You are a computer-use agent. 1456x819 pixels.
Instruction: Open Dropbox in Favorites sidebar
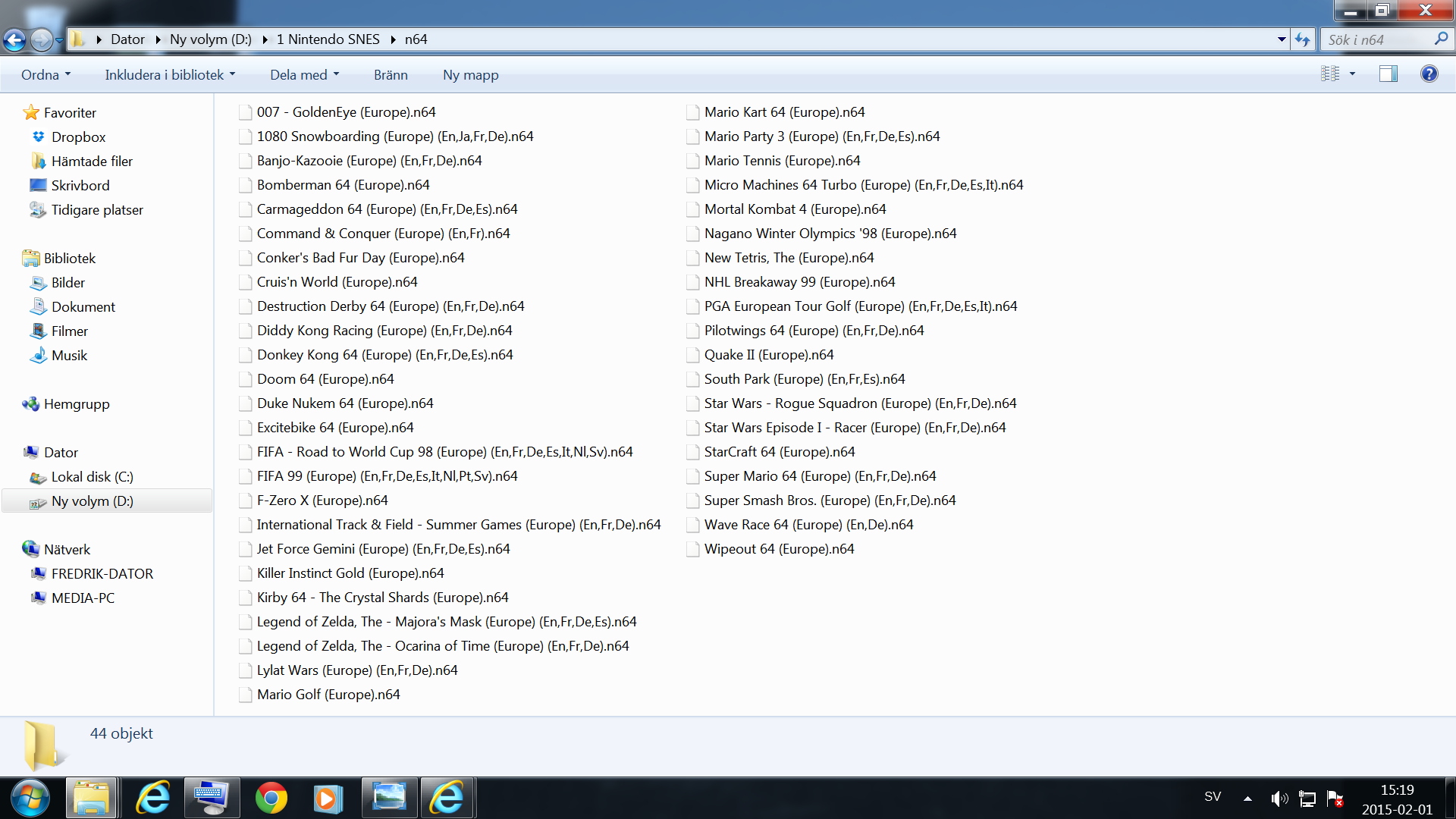point(78,136)
